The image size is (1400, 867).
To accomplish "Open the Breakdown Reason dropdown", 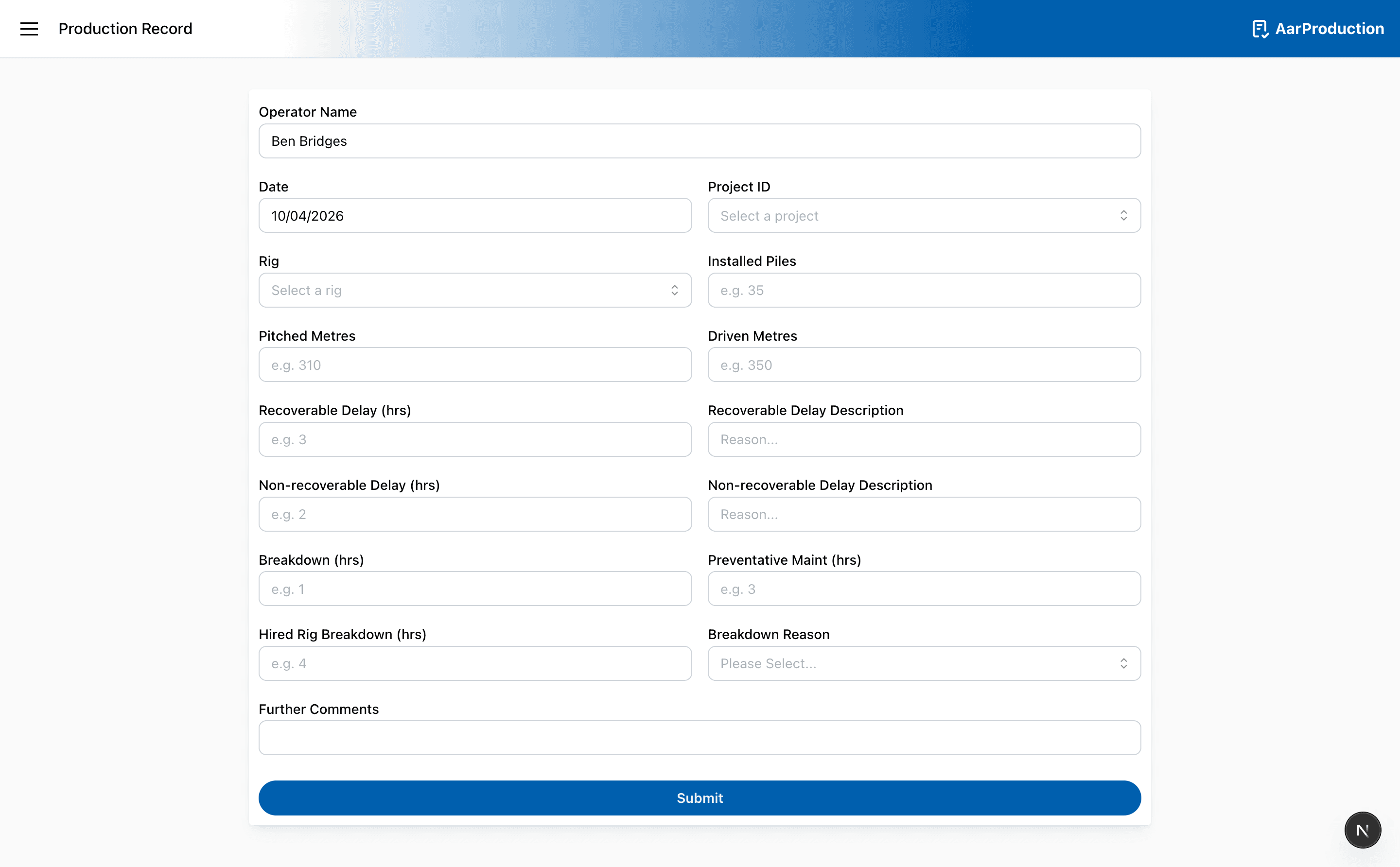I will coord(924,663).
